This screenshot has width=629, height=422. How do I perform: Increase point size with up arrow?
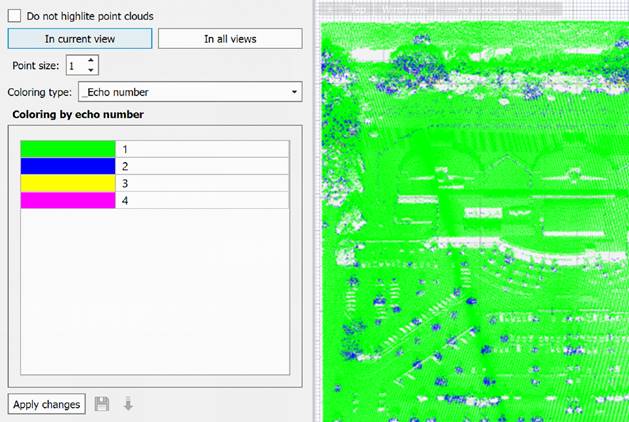pos(91,60)
